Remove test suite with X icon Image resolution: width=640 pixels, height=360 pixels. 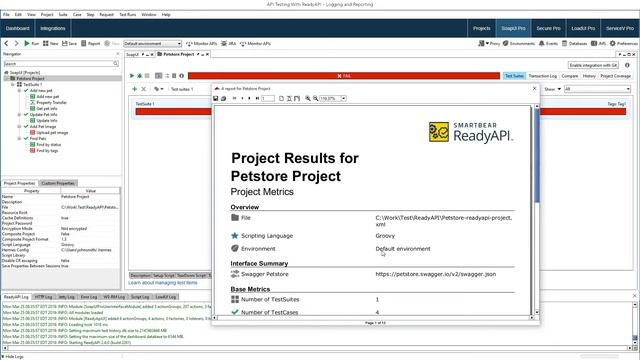143,89
